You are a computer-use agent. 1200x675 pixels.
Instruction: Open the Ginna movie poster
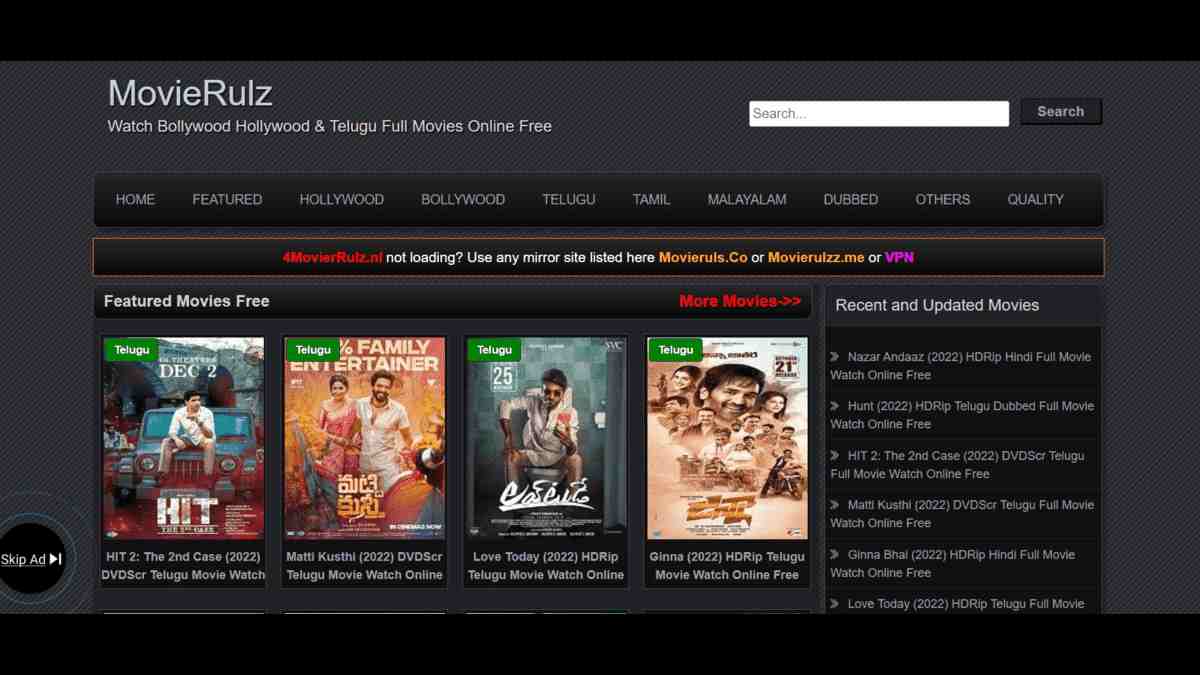pyautogui.click(x=727, y=440)
